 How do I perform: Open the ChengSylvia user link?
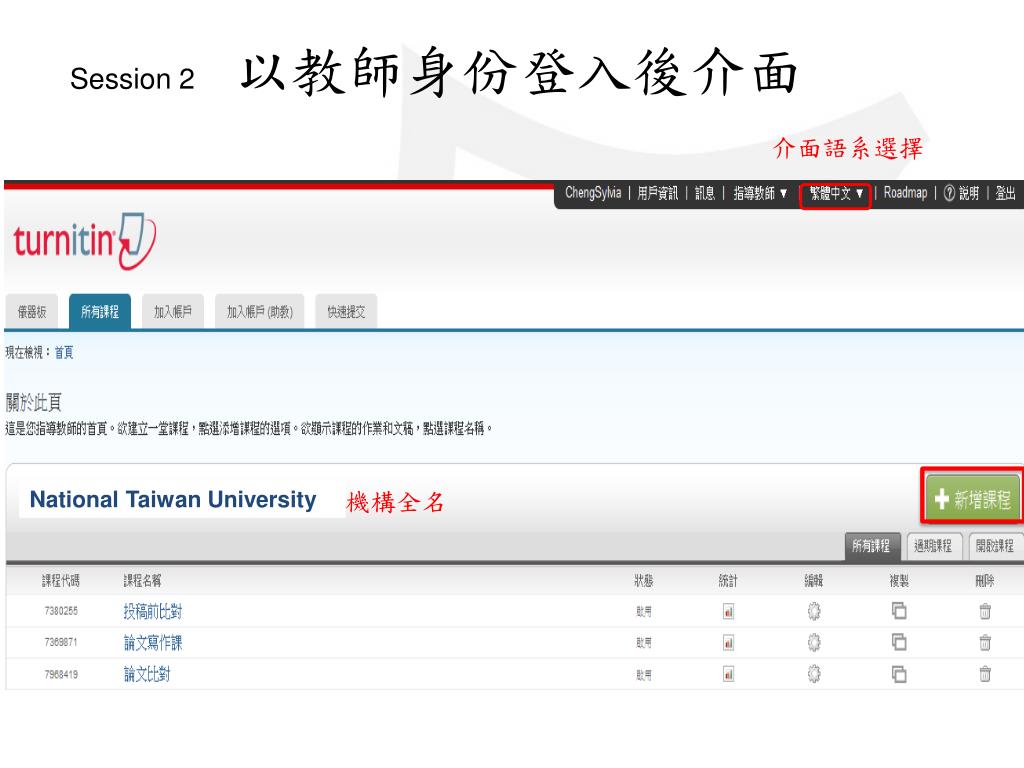click(x=593, y=193)
